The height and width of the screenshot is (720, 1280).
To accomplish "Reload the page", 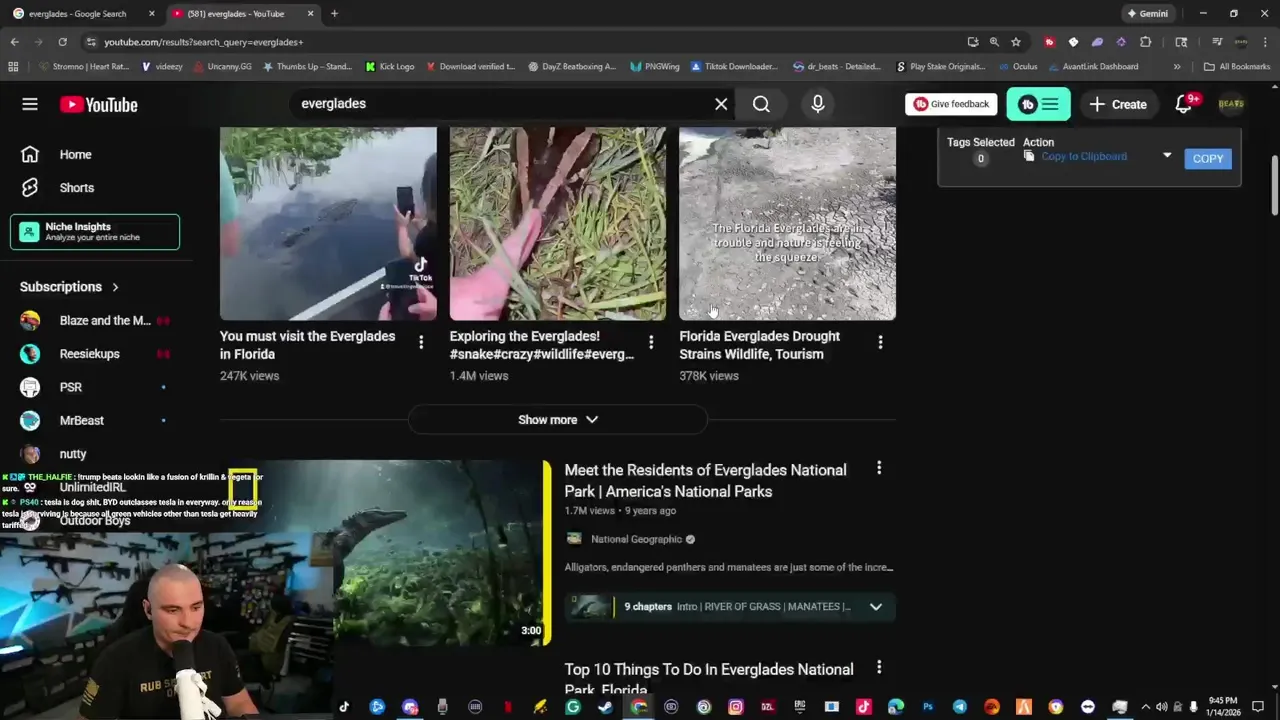I will coord(62,42).
